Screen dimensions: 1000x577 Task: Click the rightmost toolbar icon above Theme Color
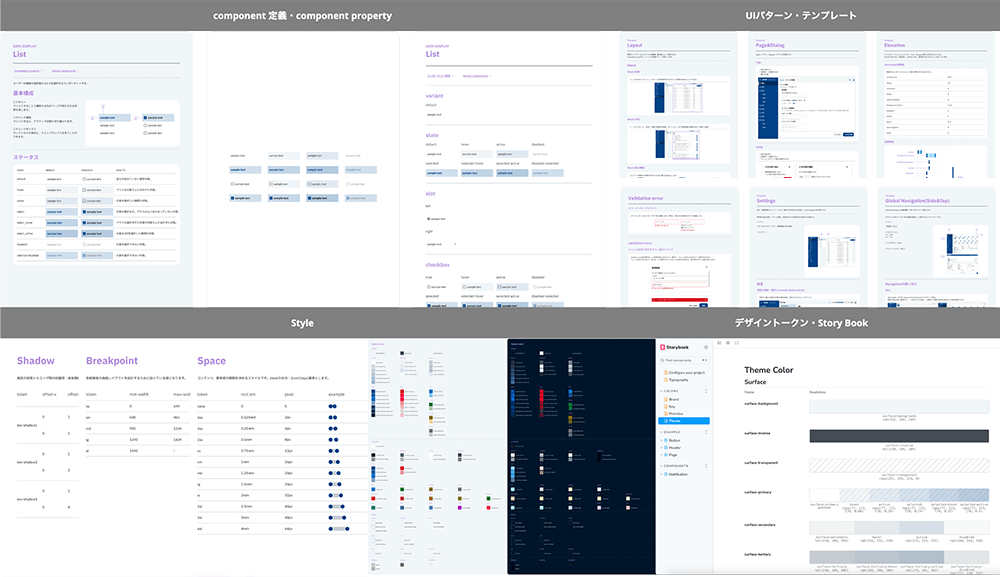tap(737, 343)
